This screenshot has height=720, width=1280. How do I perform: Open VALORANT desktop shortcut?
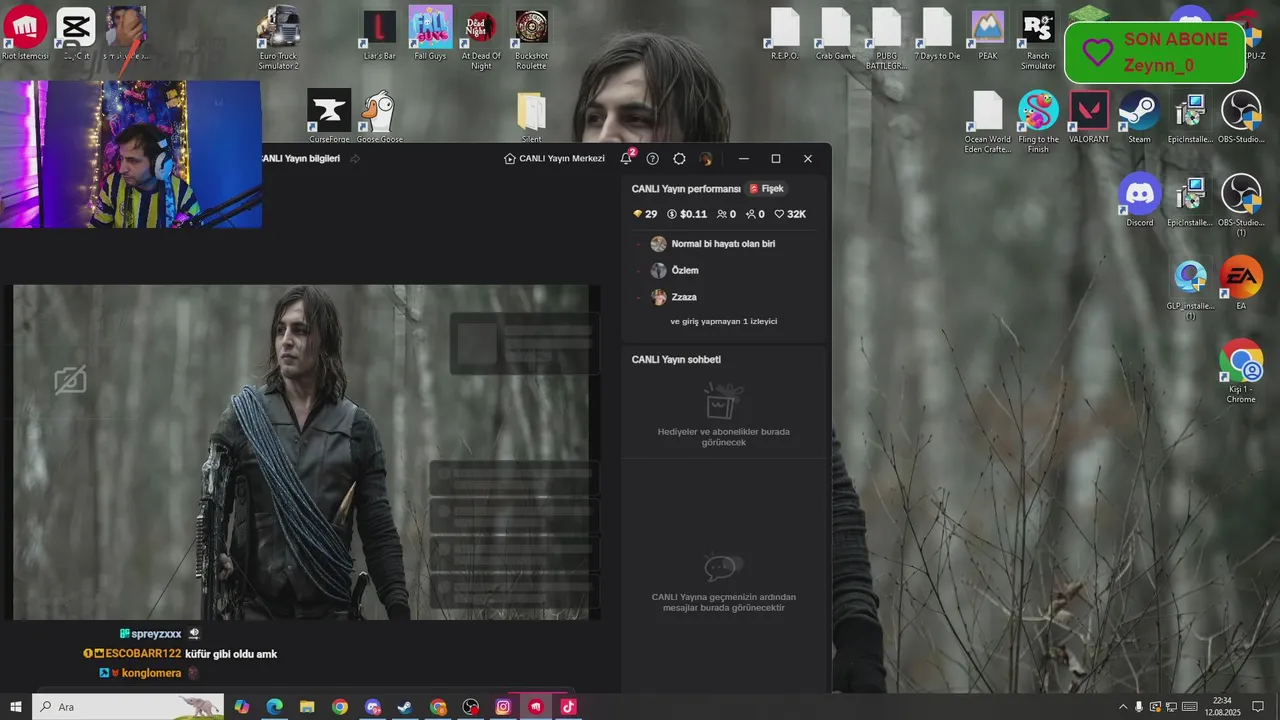point(1089,117)
